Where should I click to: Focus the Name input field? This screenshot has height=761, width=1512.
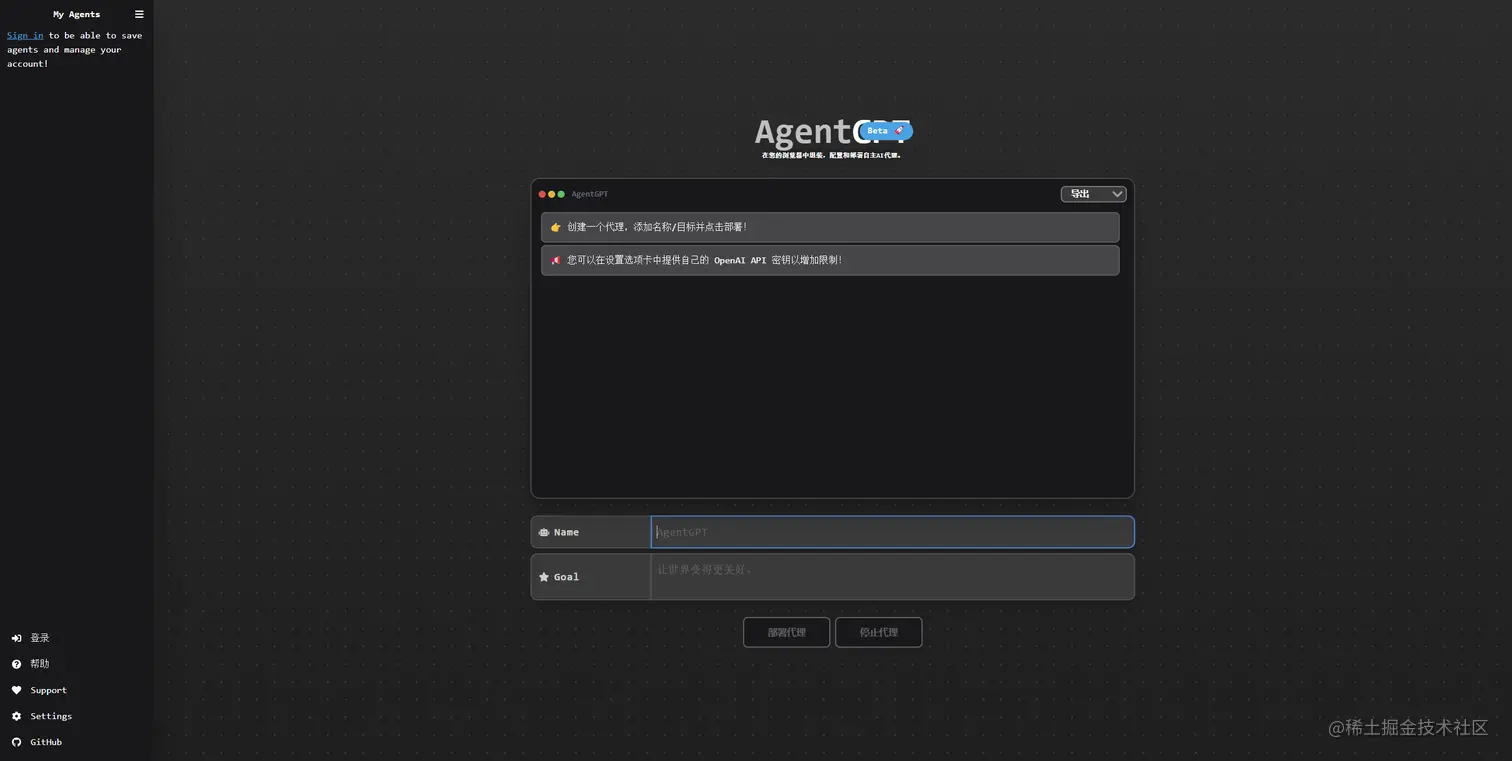tap(892, 532)
